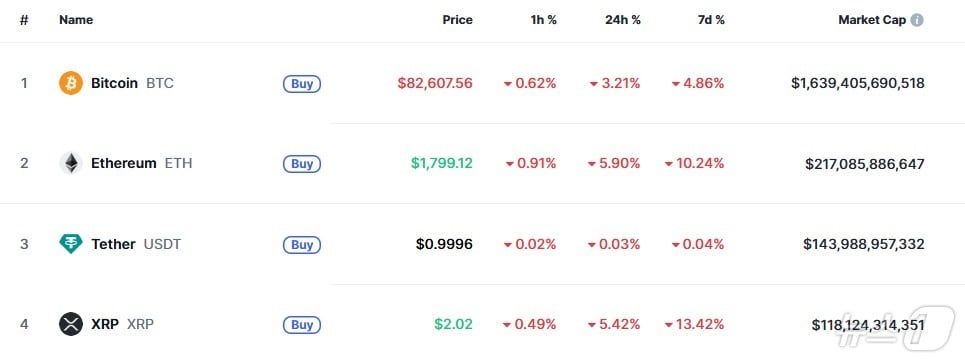Sort by the # rank column header
965x363 pixels.
(24, 20)
